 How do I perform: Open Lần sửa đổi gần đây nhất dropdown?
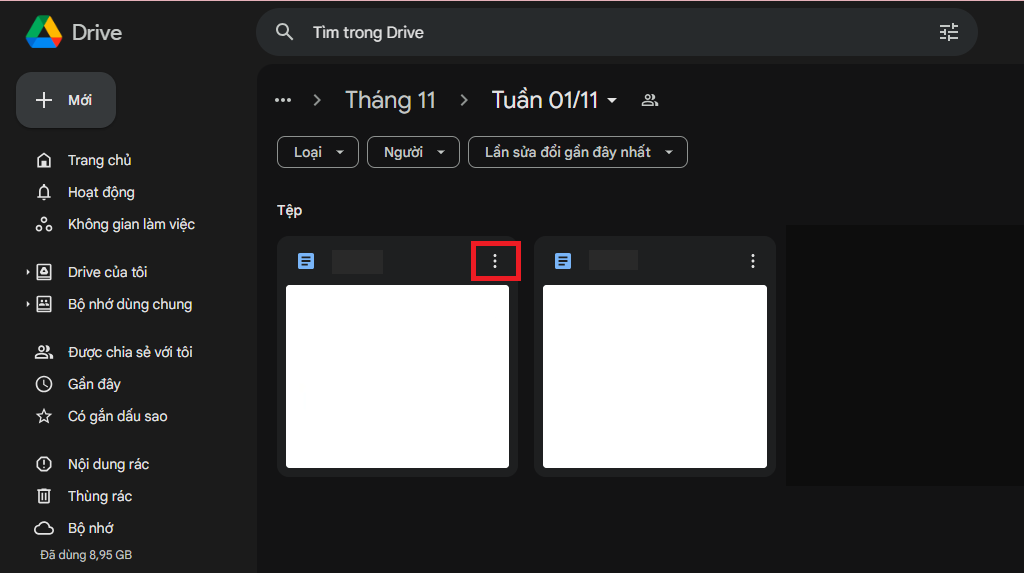point(577,152)
